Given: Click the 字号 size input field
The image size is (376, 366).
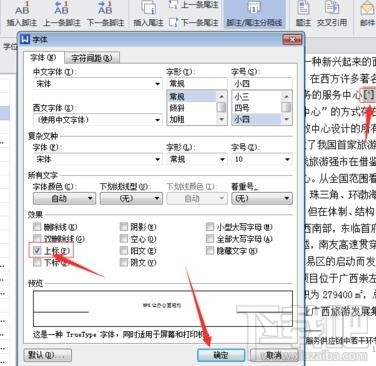Looking at the screenshot, I should (x=262, y=83).
